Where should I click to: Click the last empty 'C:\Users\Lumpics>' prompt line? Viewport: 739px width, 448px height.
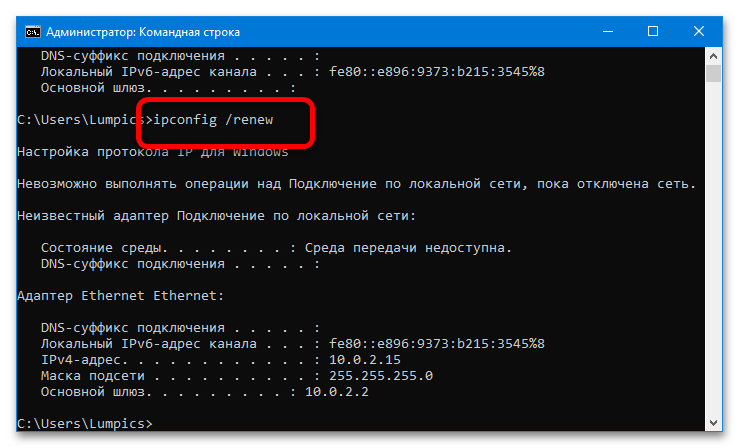coord(85,424)
